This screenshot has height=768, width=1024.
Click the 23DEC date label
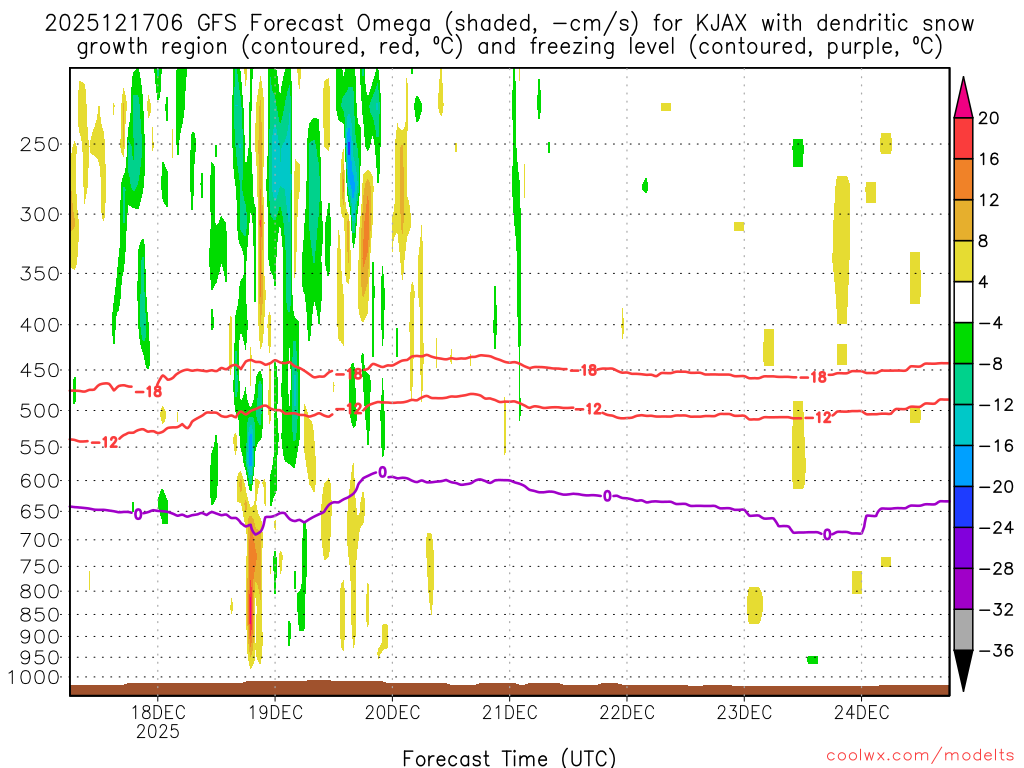tap(744, 712)
